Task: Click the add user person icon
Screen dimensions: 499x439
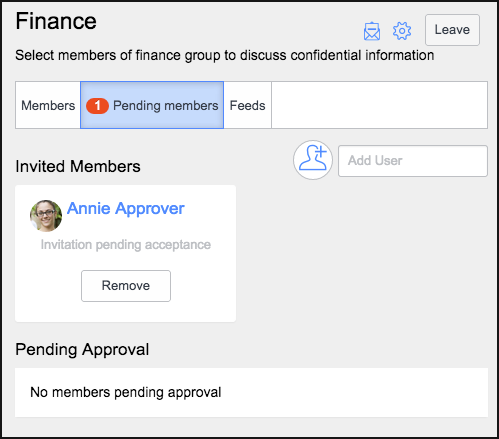Action: click(x=313, y=160)
